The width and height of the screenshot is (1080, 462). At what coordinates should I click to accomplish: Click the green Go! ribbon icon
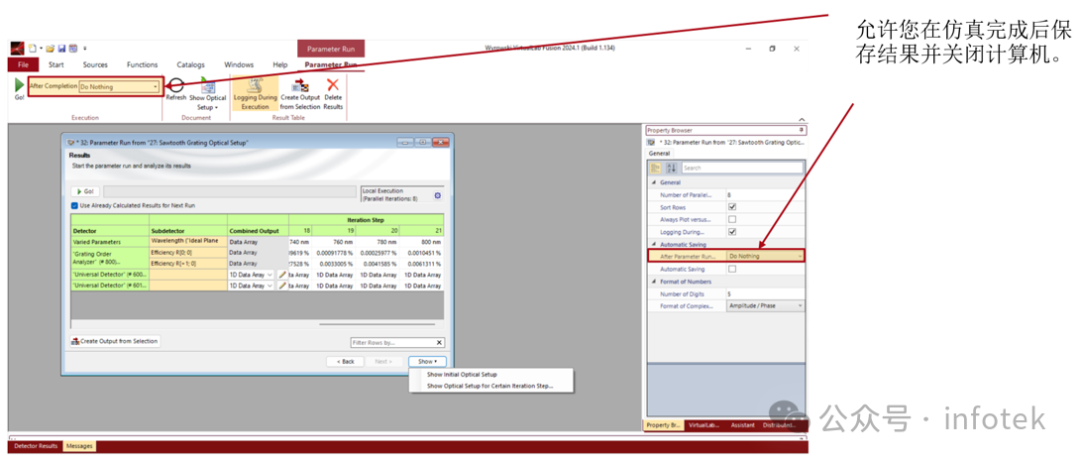(x=19, y=85)
